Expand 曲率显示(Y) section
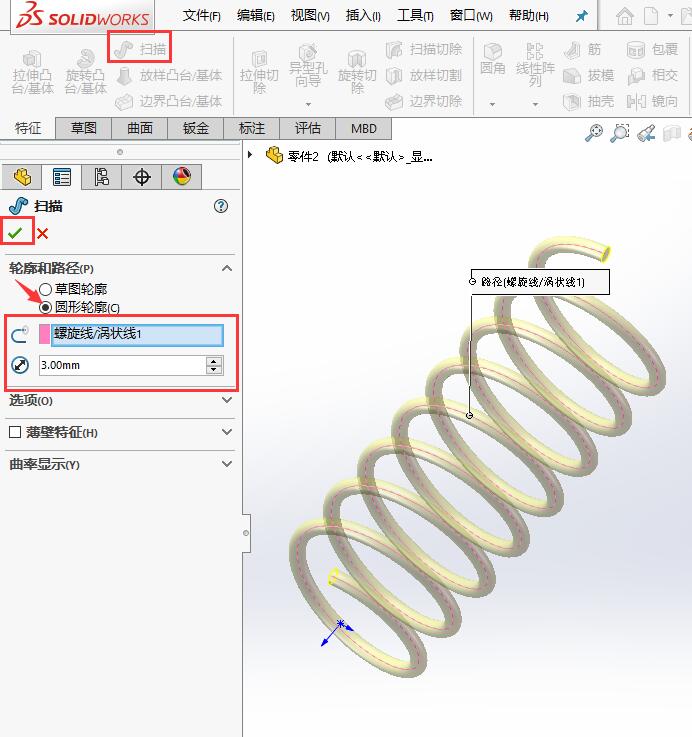692x737 pixels. coord(227,464)
